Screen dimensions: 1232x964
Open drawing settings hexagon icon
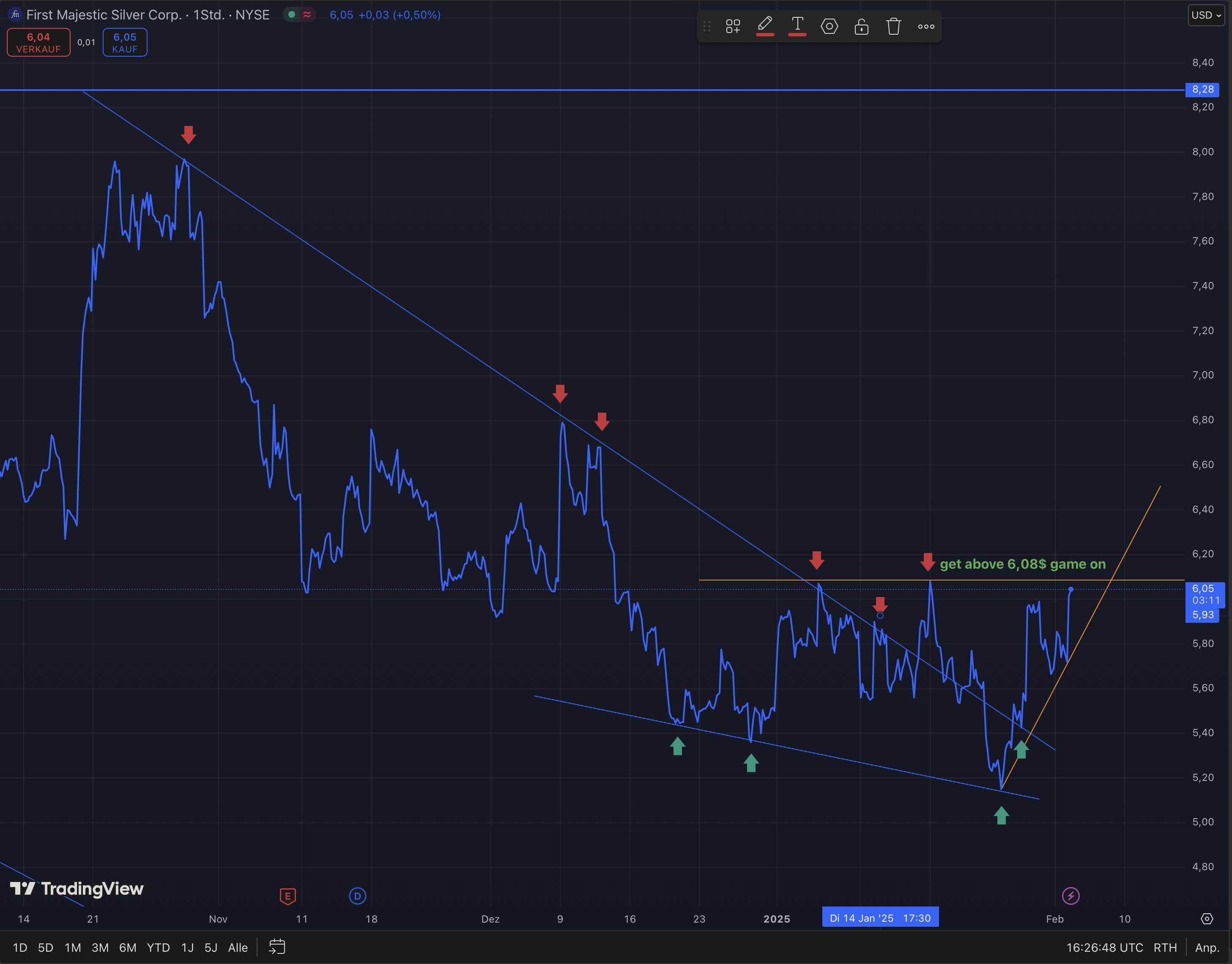829,27
